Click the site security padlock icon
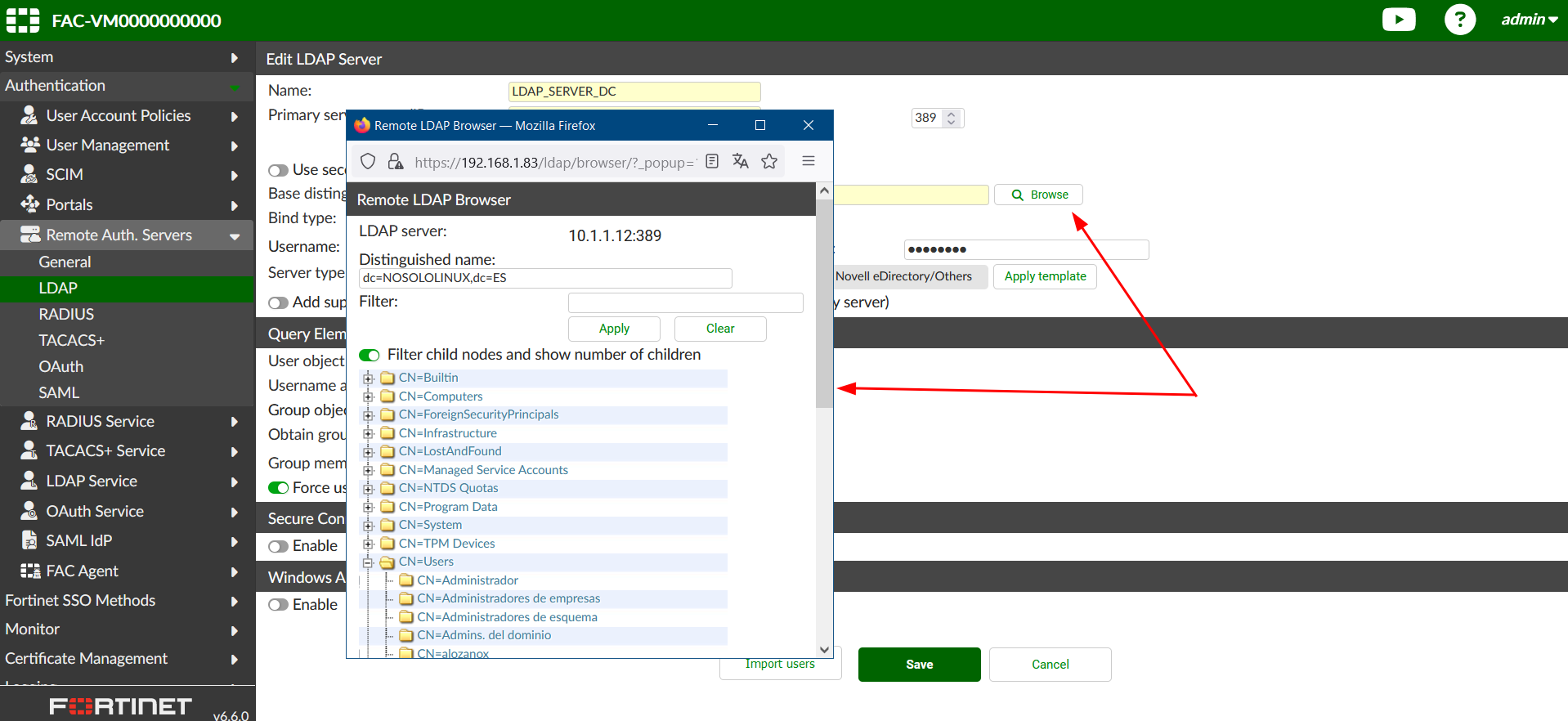This screenshot has height=721, width=1568. (x=396, y=161)
